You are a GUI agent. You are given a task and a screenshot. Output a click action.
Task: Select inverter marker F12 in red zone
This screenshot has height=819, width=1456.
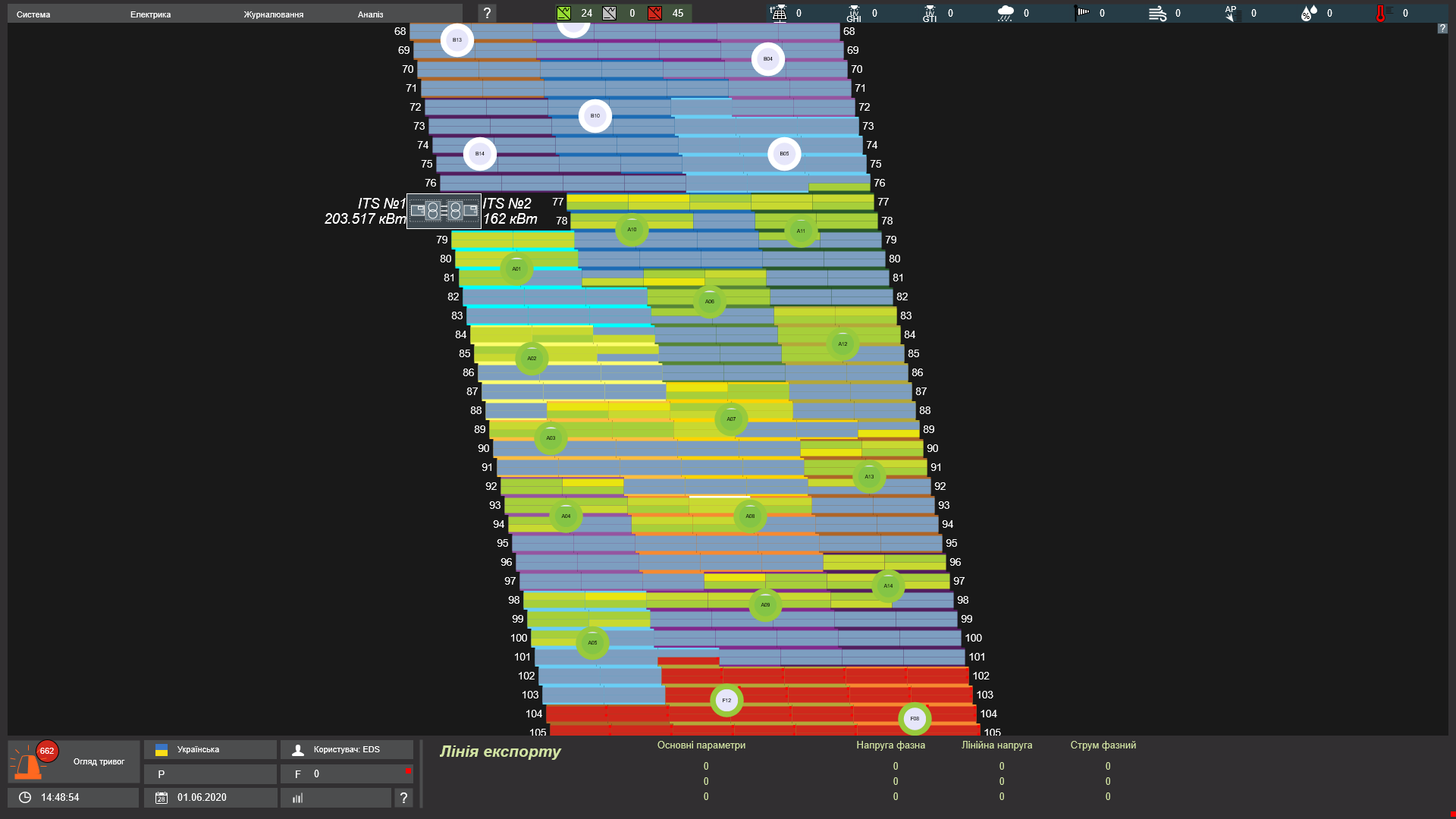[726, 700]
